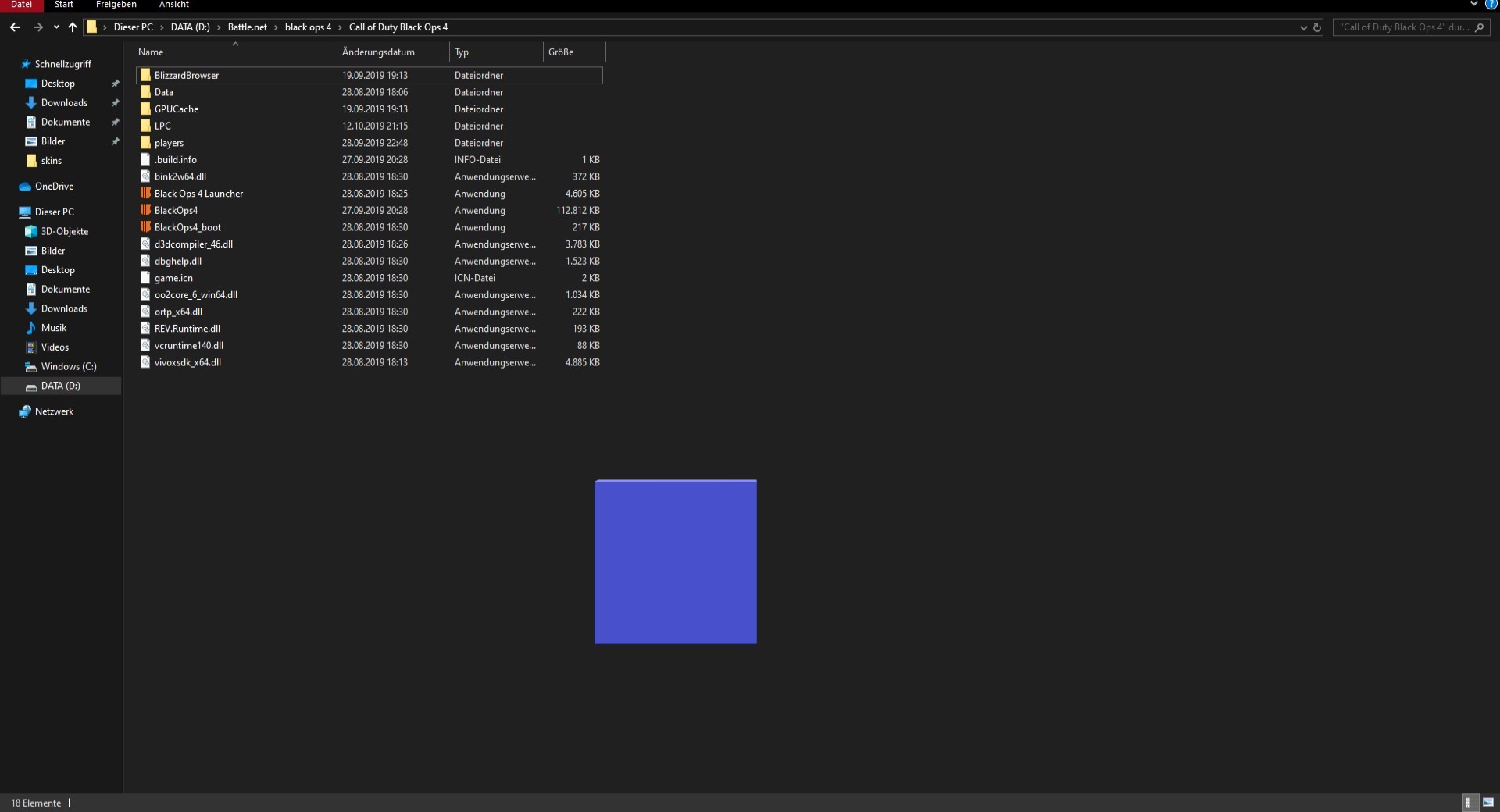The height and width of the screenshot is (812, 1500).
Task: Open Videos in navigation pane
Action: [x=55, y=347]
